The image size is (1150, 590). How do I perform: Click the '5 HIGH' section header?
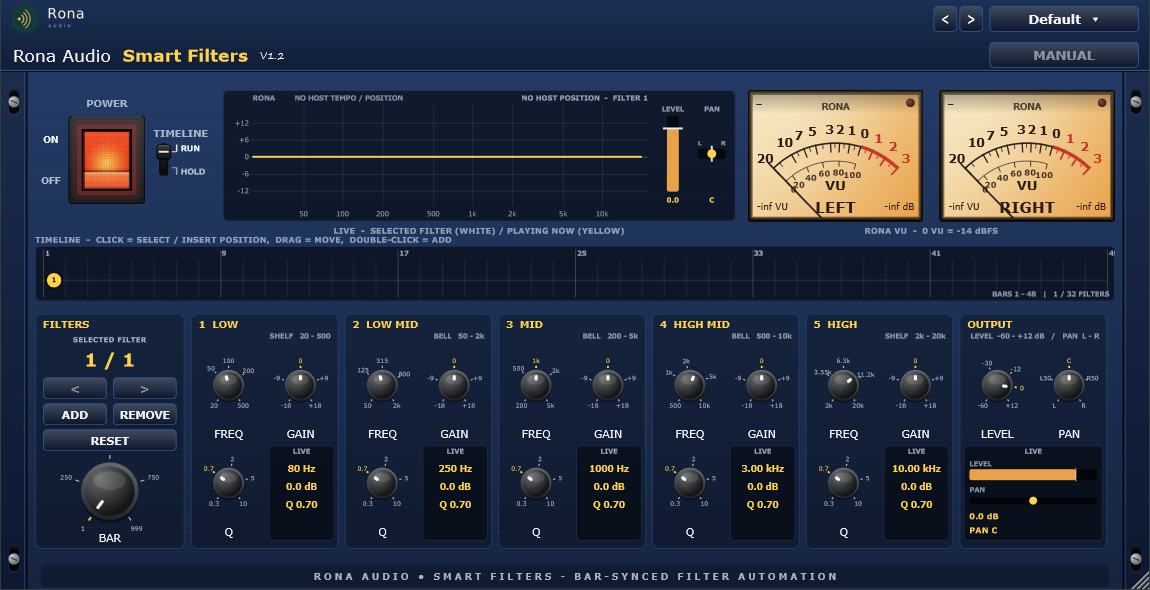835,324
